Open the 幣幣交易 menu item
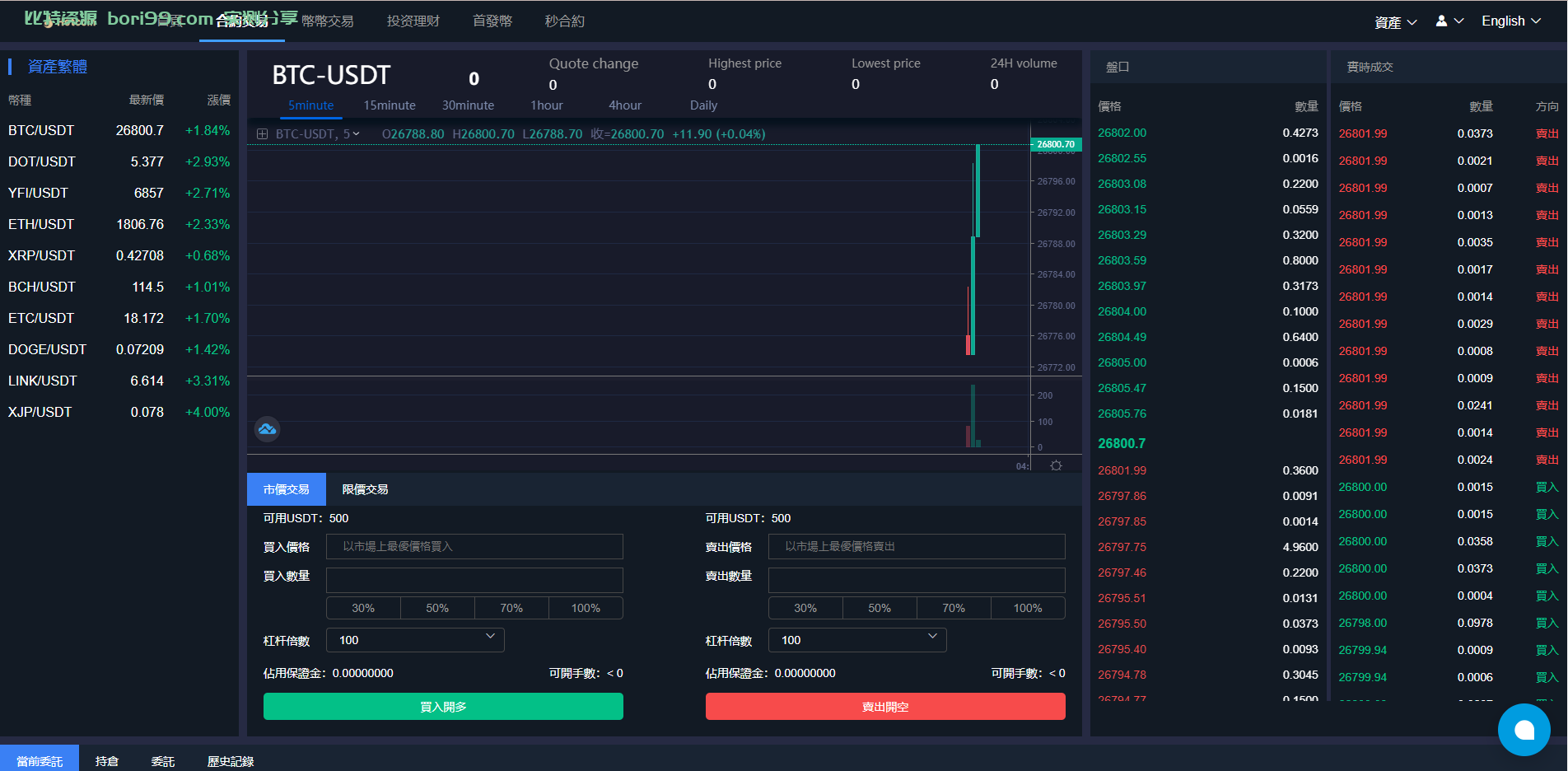Image resolution: width=1568 pixels, height=771 pixels. tap(328, 21)
